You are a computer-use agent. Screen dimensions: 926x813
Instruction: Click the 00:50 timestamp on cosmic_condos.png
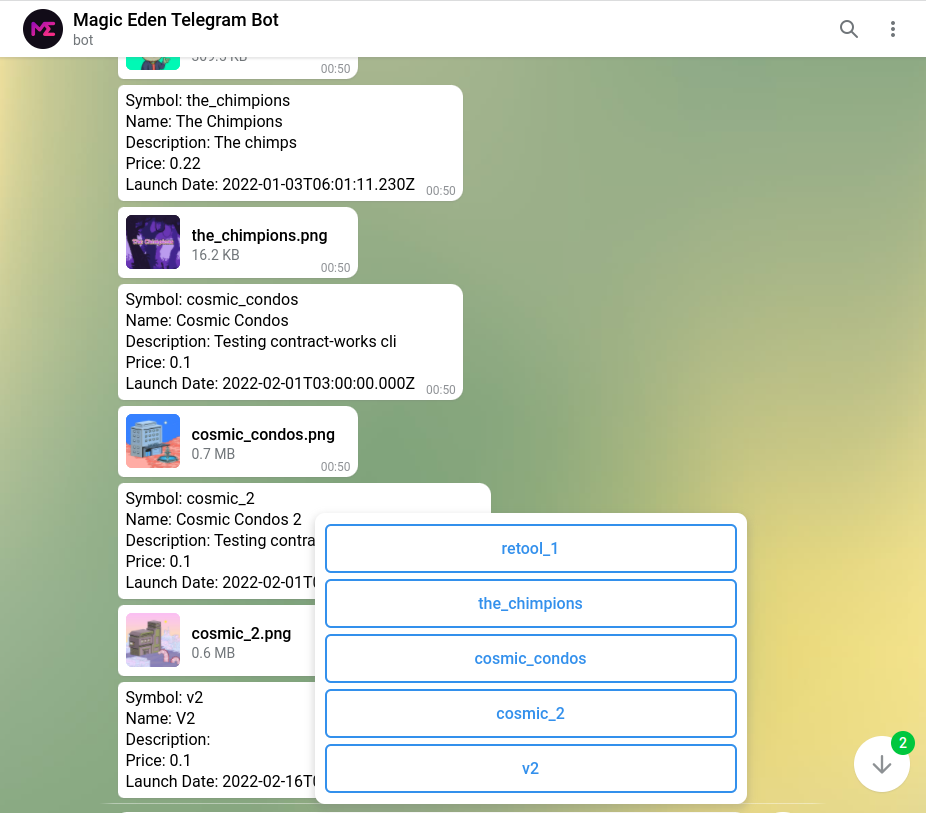pos(335,466)
